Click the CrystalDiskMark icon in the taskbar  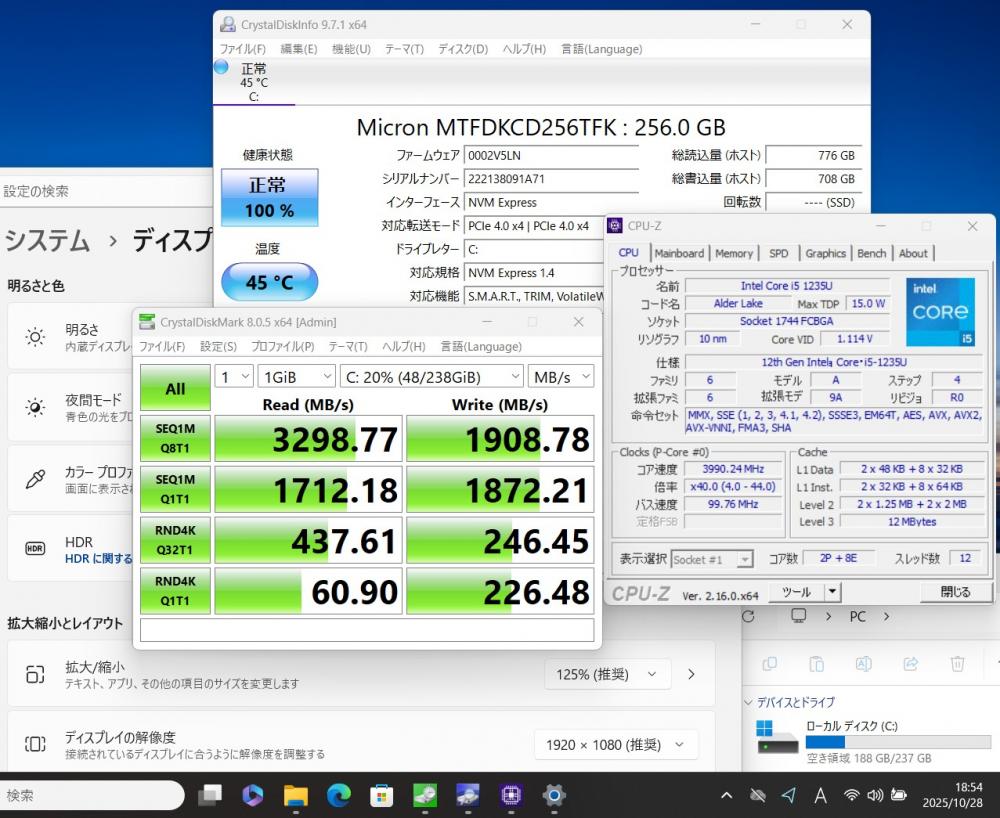(425, 795)
